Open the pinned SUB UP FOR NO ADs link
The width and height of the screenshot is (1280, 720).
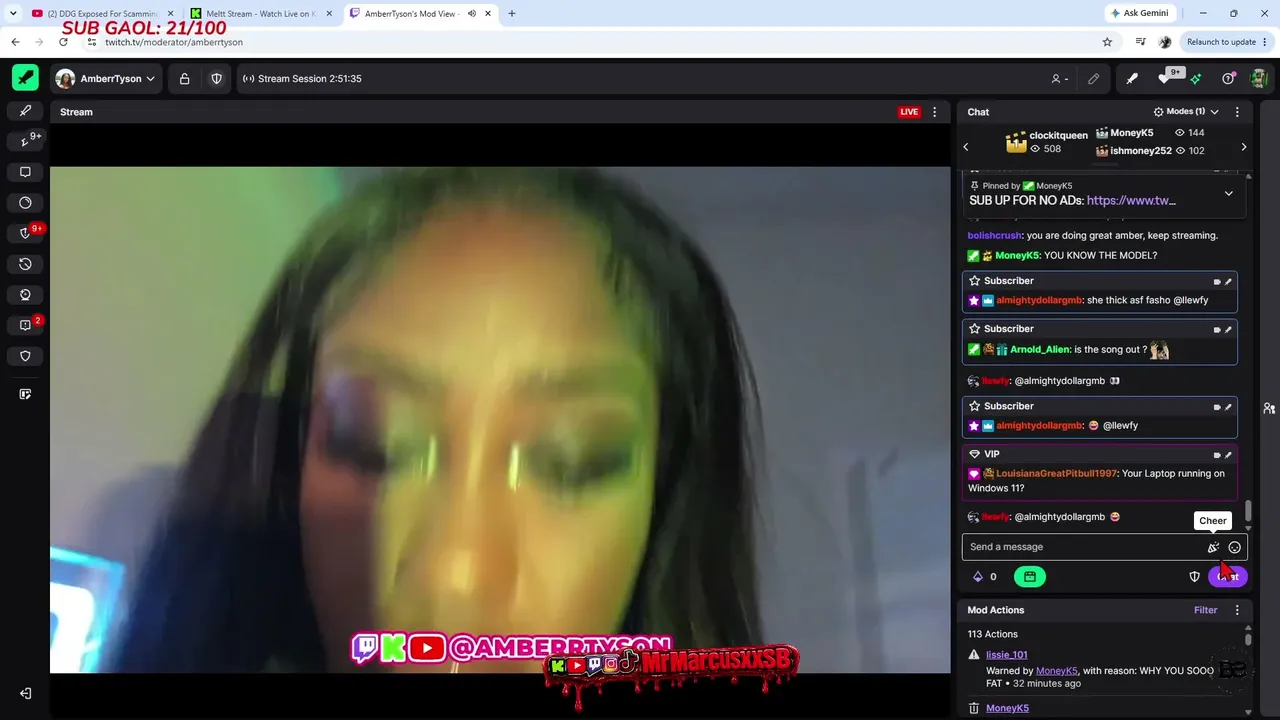pyautogui.click(x=1131, y=201)
